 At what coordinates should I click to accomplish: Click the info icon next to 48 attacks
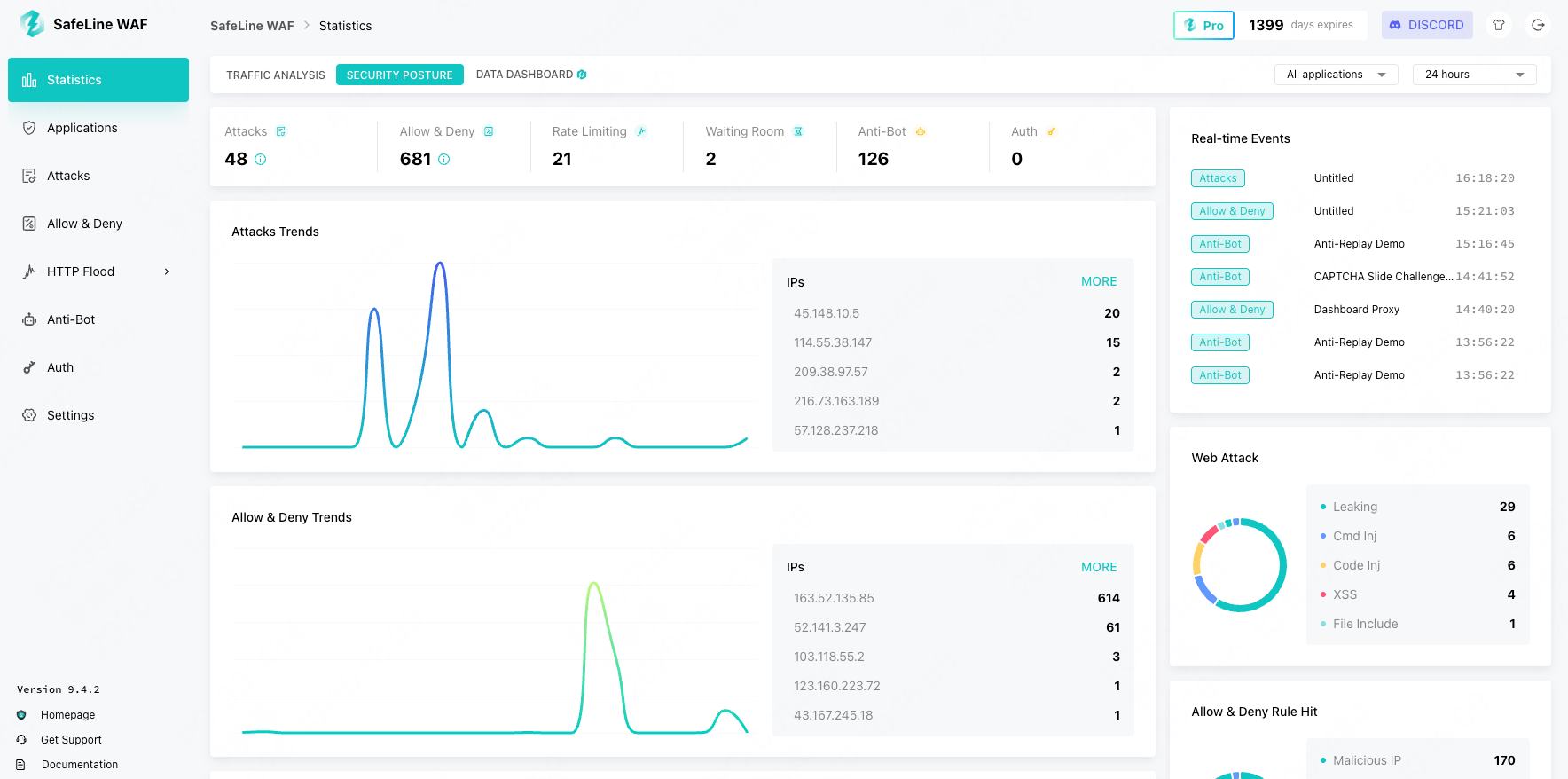(x=261, y=160)
